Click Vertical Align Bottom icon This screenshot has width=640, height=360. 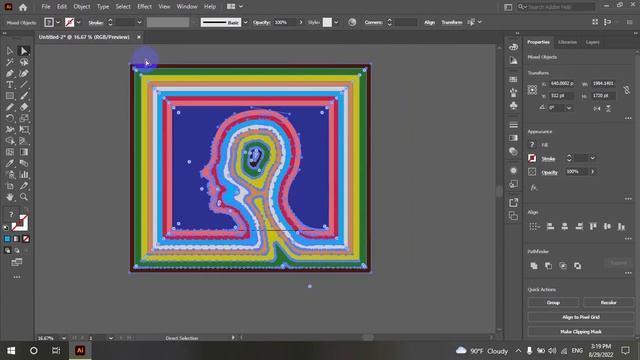pos(621,227)
